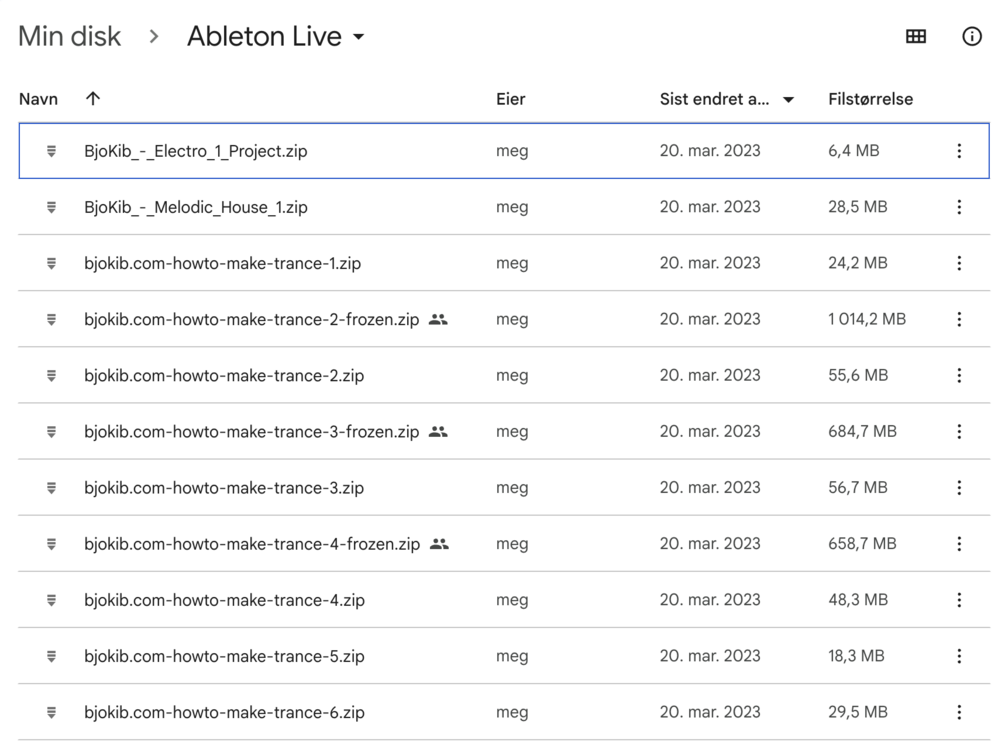Select the bjokib.com-howto-make-trance-4.zip file row
Image resolution: width=1005 pixels, height=752 pixels.
224,601
